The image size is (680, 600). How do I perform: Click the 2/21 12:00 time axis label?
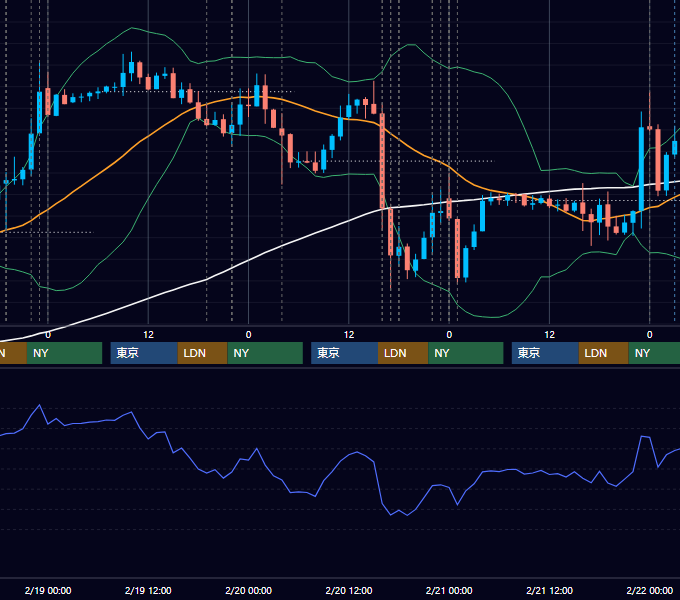[549, 590]
